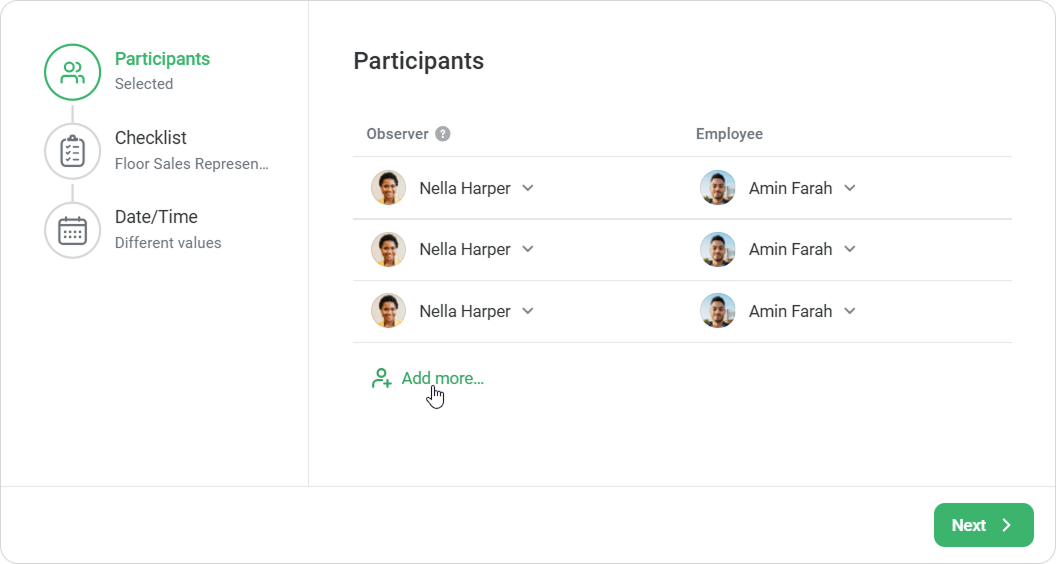Screen dimensions: 1056x564
Task: Go to the Date/Time step label
Action: click(156, 216)
